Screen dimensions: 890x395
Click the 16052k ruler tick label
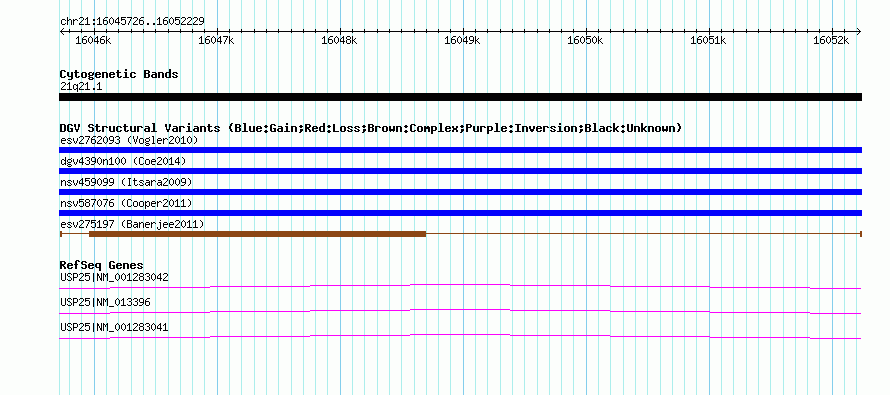[x=831, y=41]
